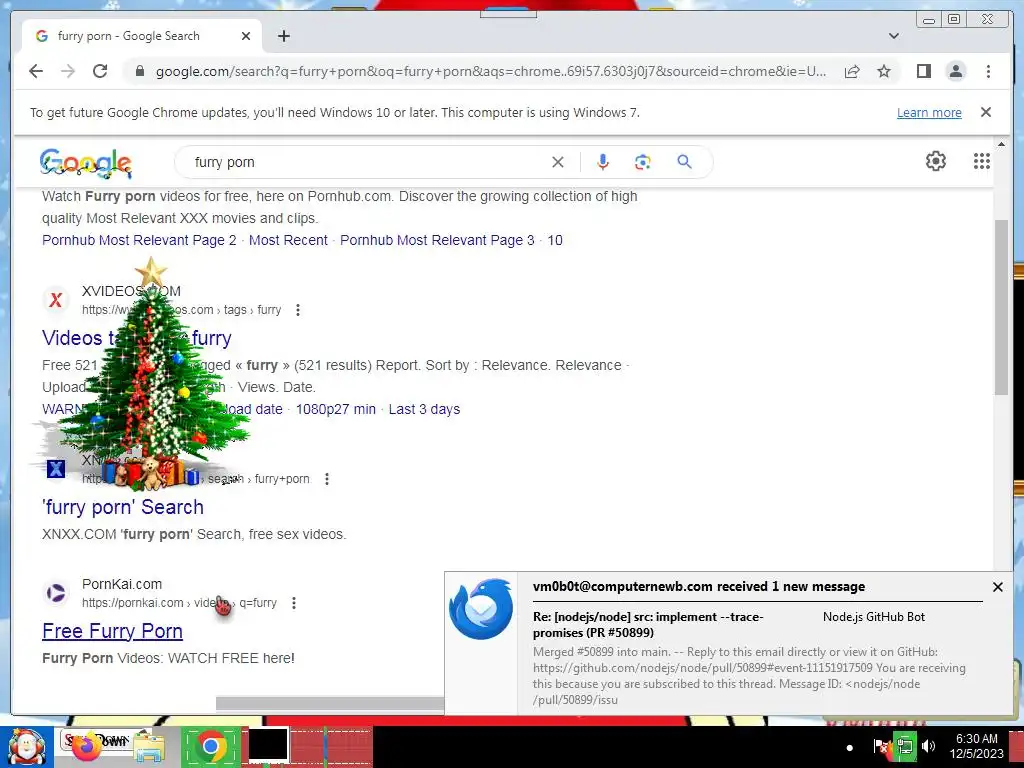Bookmark this tab with the star icon
This screenshot has height=768, width=1024.
pos(884,71)
